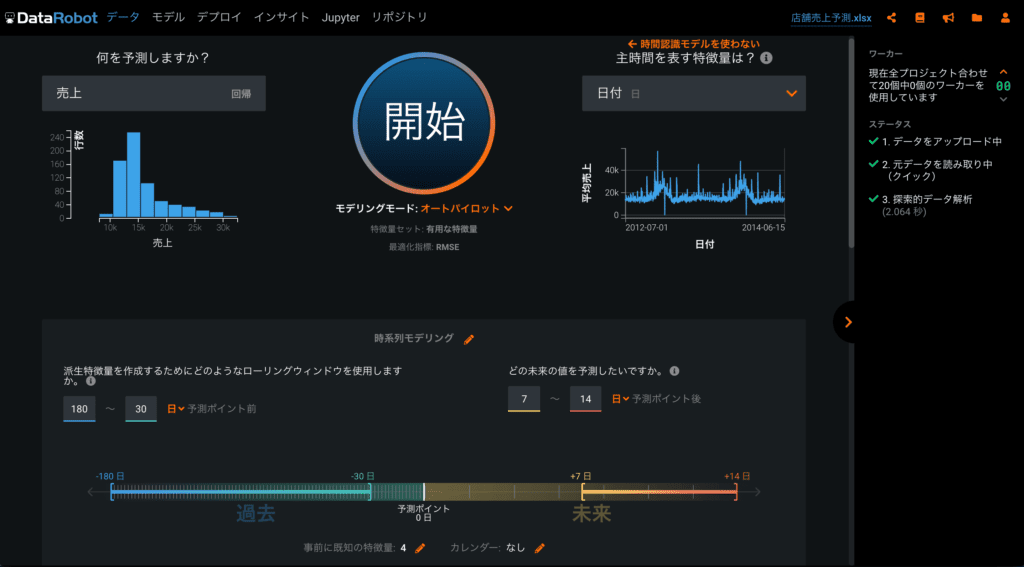This screenshot has width=1024, height=567.
Task: Open the share icon in top bar
Action: [x=891, y=18]
